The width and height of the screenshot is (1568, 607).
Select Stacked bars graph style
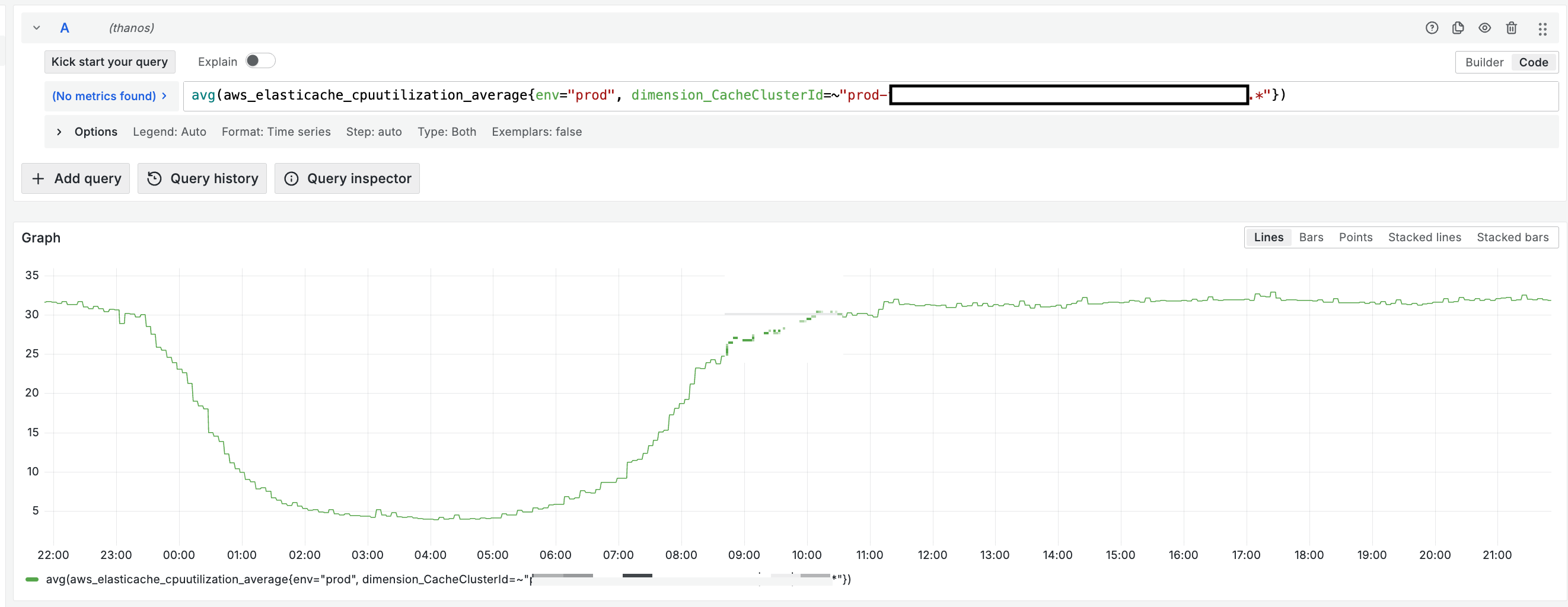[x=1512, y=237]
